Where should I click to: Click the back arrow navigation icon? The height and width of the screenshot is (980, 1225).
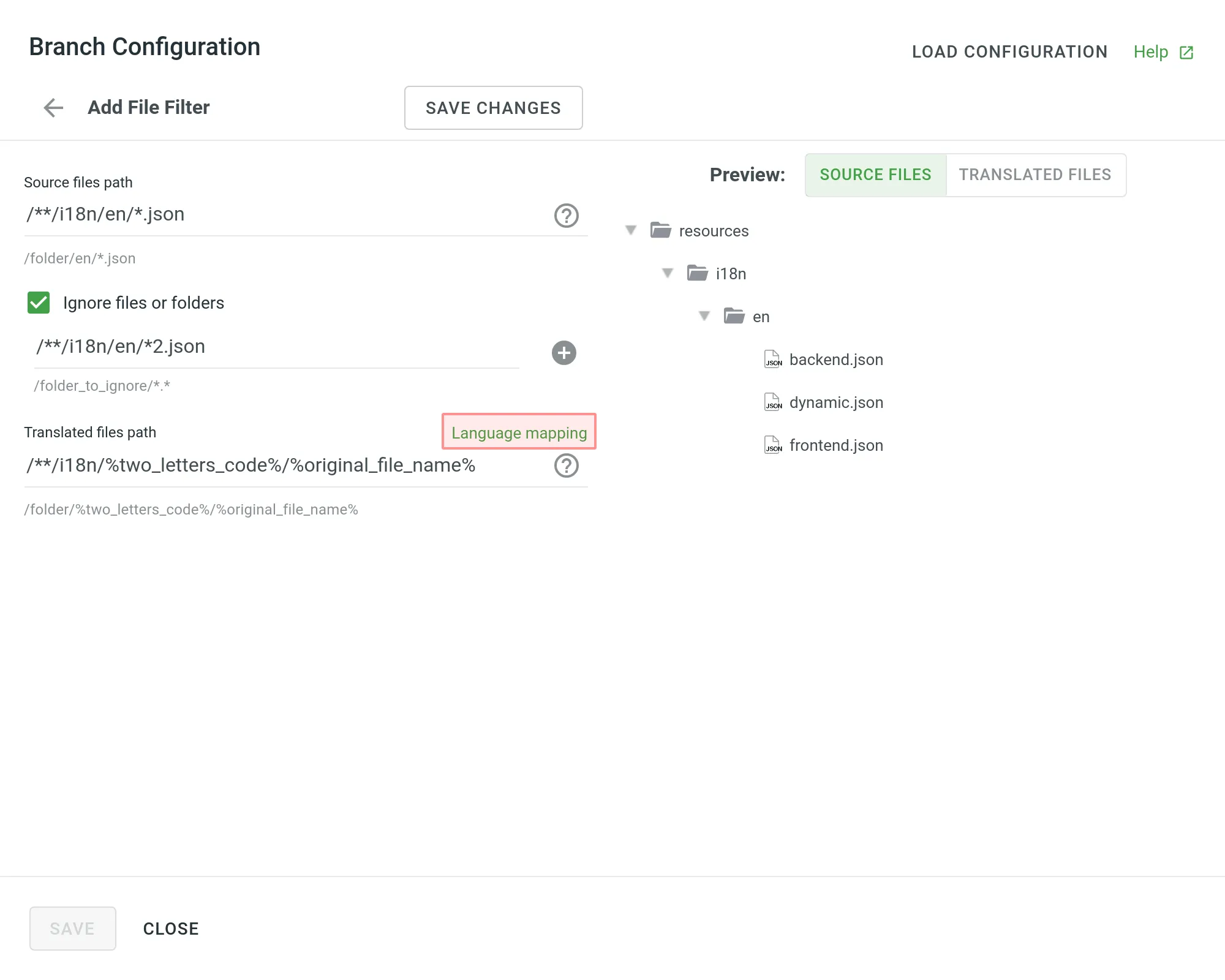point(52,107)
